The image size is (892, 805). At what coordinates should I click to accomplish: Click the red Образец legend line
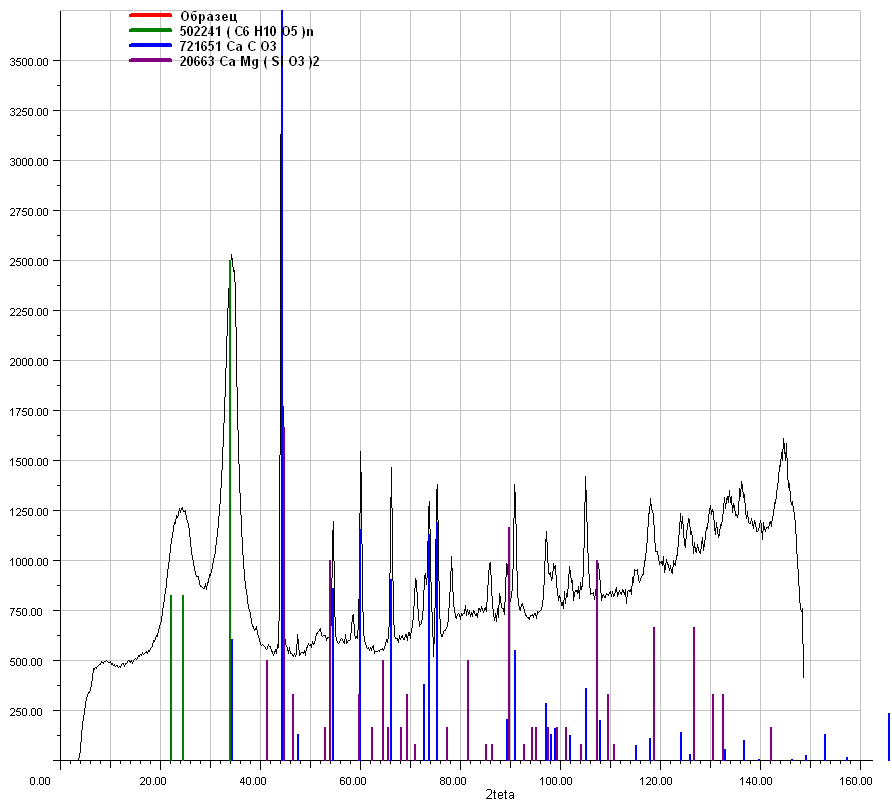click(150, 15)
